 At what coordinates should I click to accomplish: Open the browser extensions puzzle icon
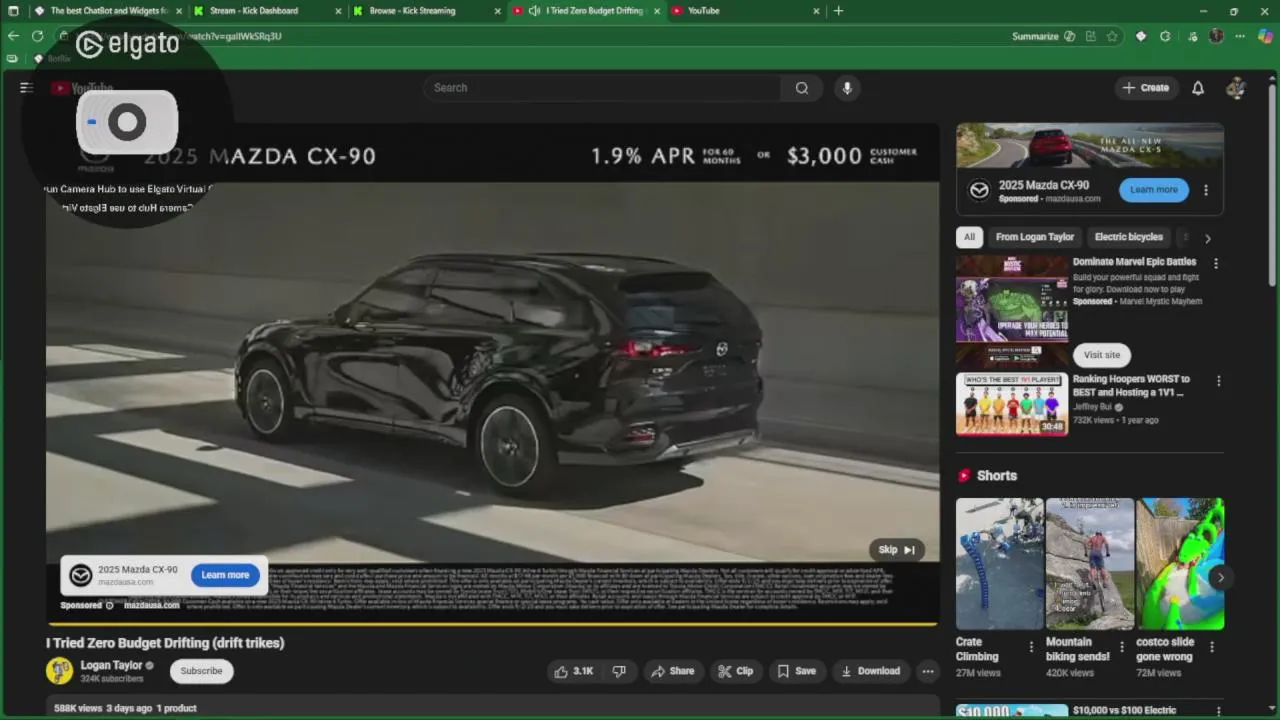click(x=1165, y=36)
